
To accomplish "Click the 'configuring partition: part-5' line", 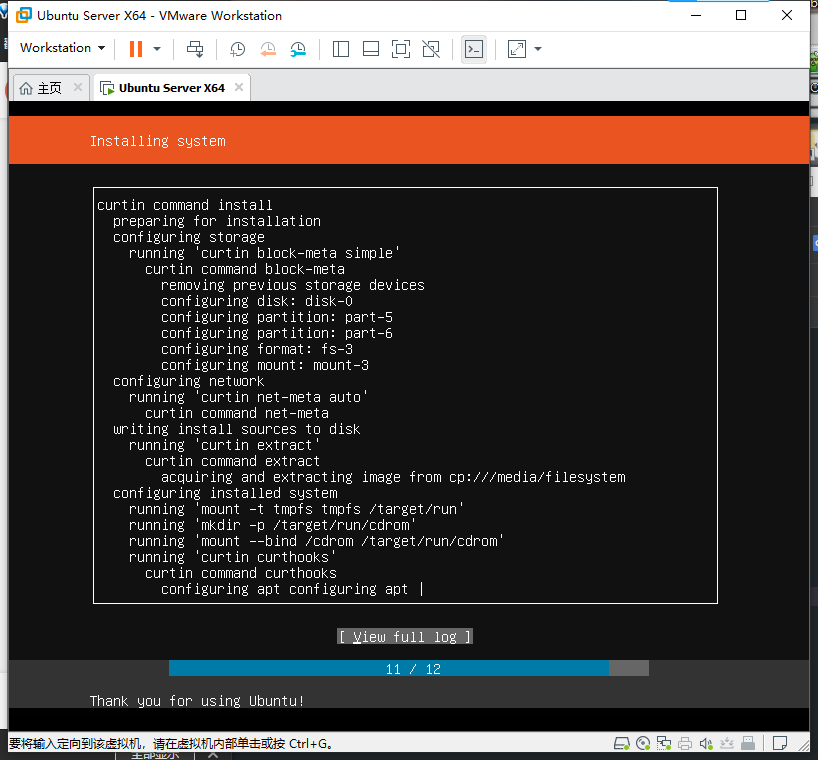I will [x=276, y=317].
